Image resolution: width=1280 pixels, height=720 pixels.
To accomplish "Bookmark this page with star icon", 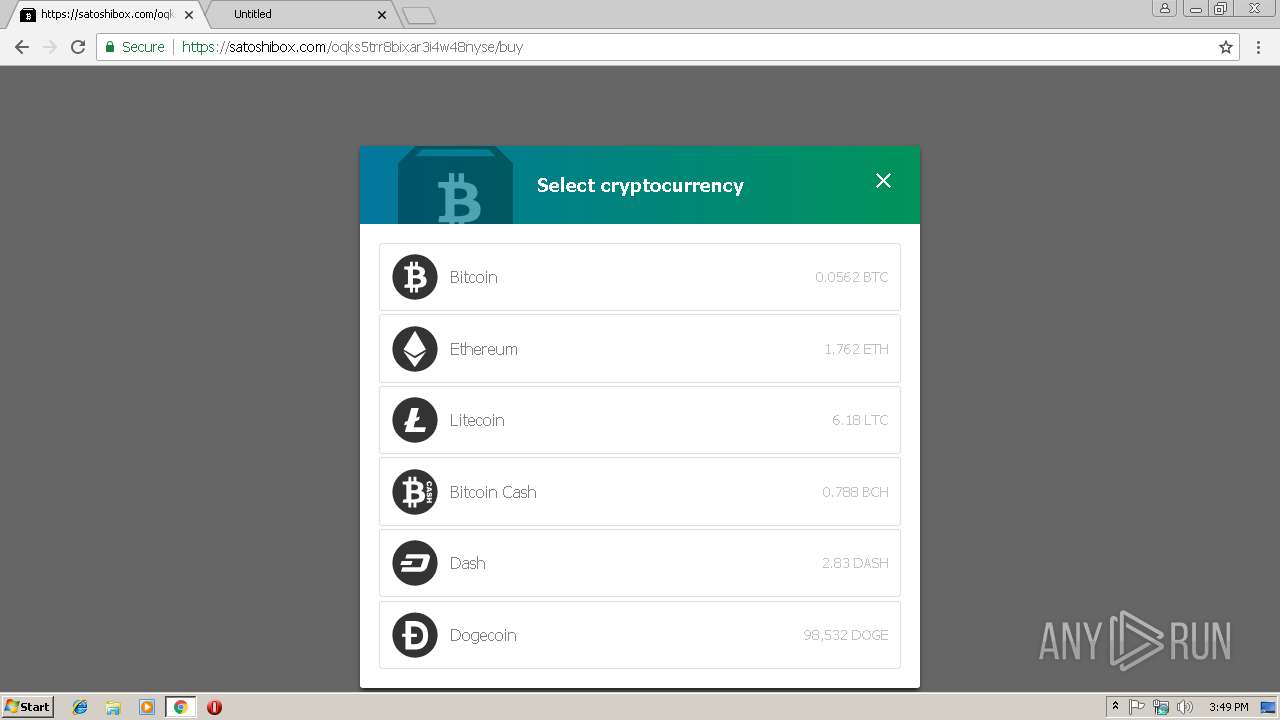I will click(x=1226, y=47).
